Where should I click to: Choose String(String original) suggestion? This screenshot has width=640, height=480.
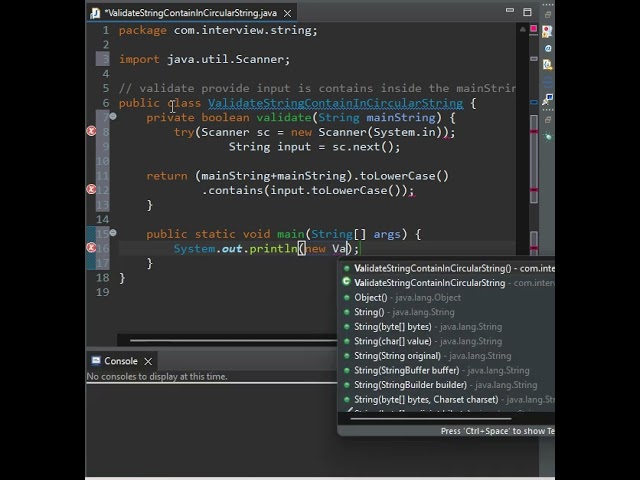448,356
